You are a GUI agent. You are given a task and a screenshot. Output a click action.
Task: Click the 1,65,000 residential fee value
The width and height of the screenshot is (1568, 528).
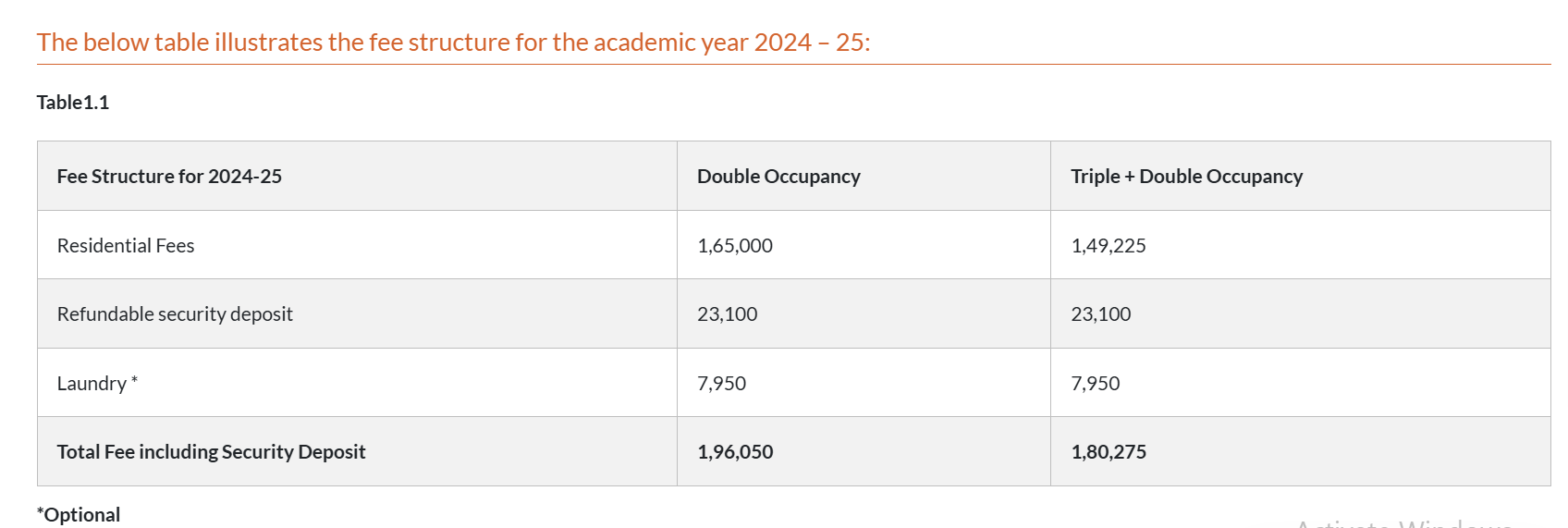click(x=735, y=246)
